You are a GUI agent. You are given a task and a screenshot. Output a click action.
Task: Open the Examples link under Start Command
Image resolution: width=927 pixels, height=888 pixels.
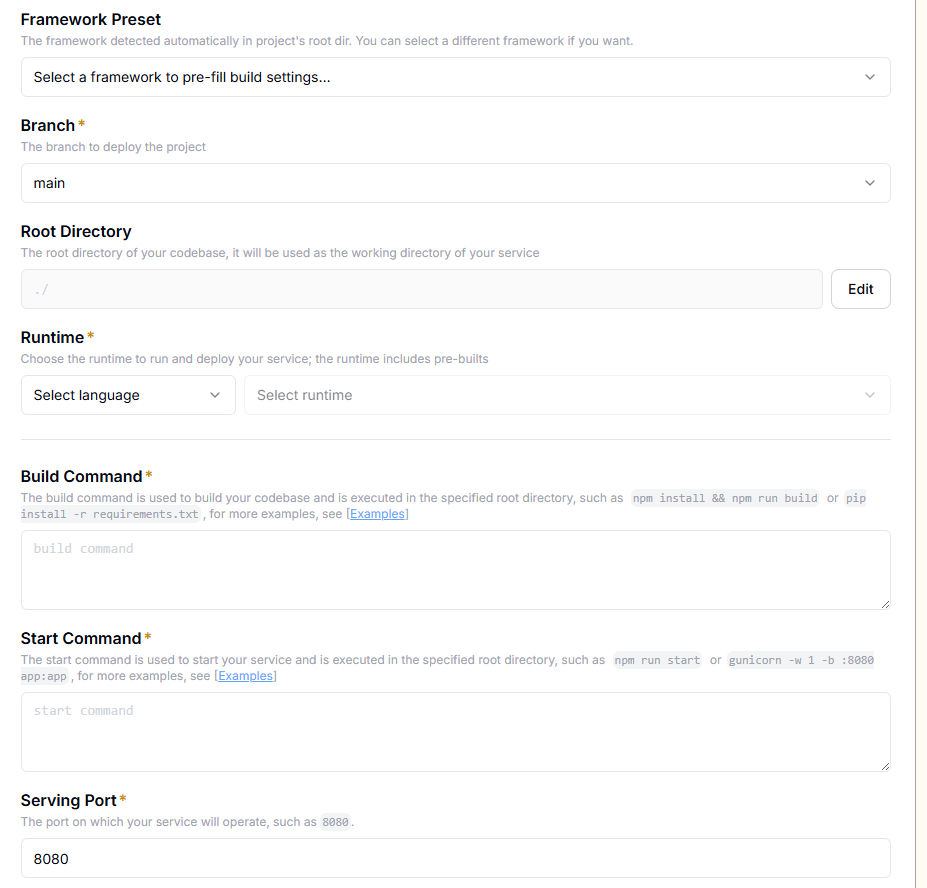click(x=245, y=676)
